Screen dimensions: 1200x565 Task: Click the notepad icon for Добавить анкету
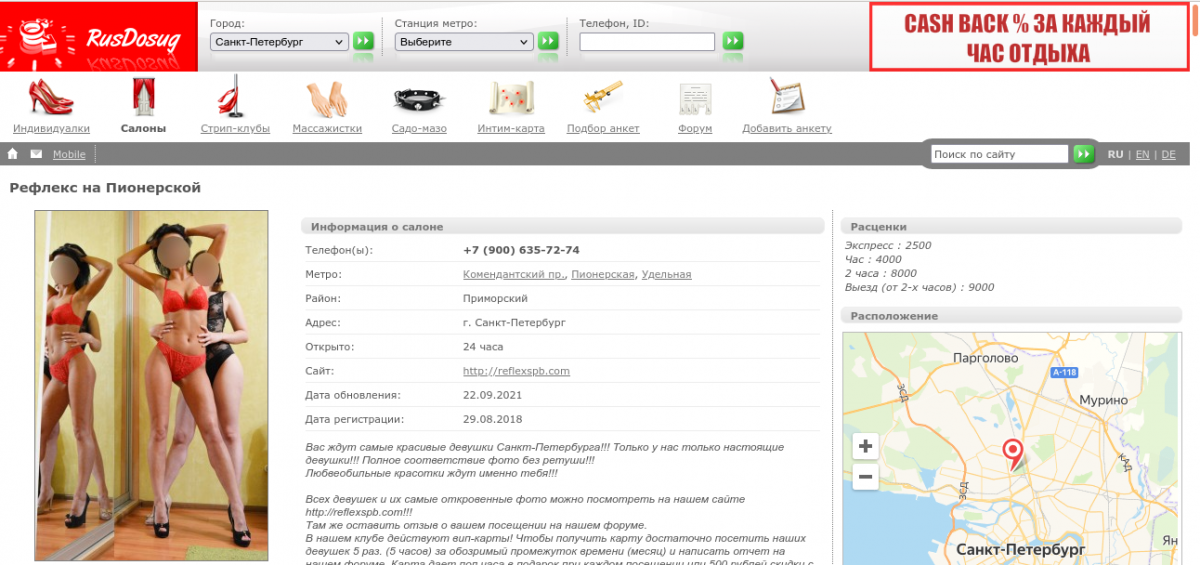[787, 97]
